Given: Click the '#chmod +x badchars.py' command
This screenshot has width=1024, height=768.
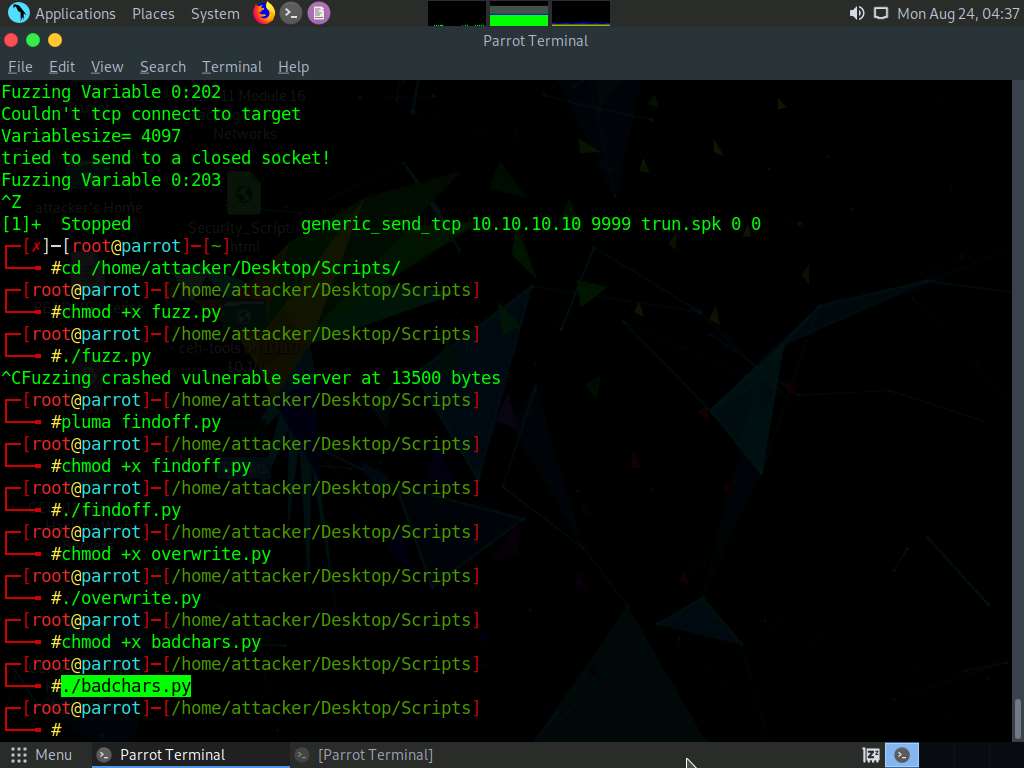Looking at the screenshot, I should 156,643.
